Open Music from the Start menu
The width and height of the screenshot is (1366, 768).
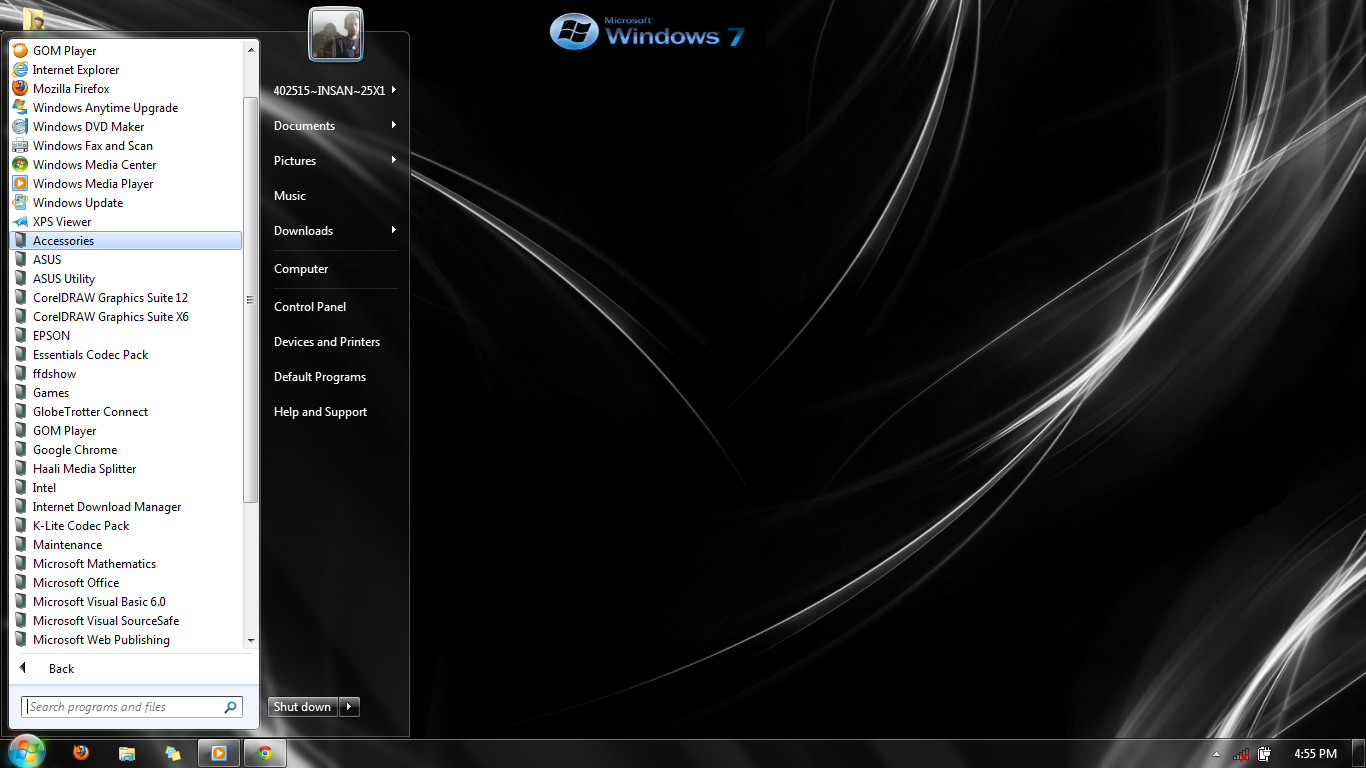(x=335, y=196)
